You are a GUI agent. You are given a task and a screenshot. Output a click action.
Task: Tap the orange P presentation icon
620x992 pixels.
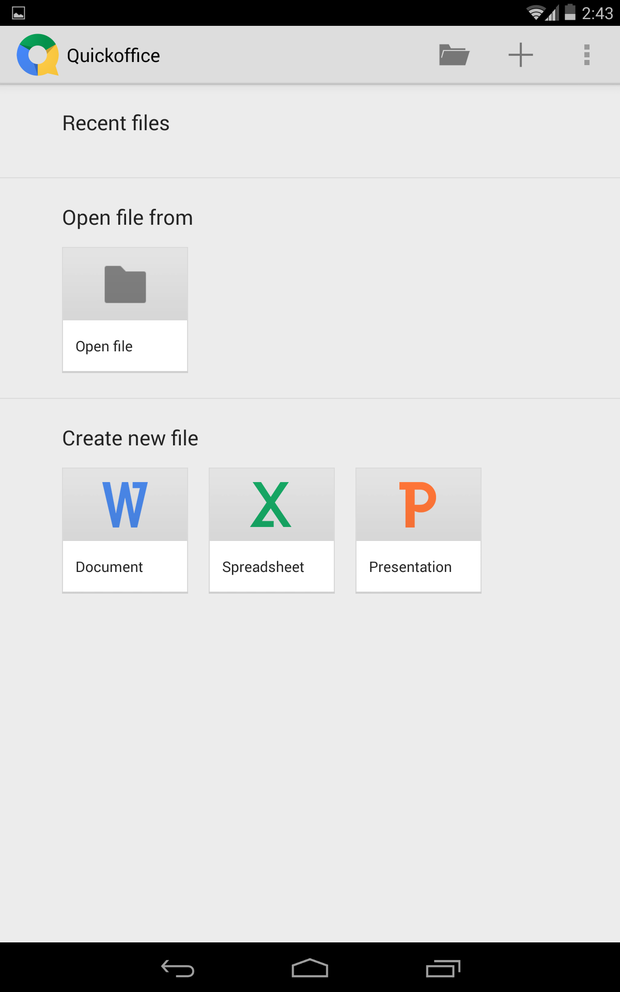(x=418, y=505)
